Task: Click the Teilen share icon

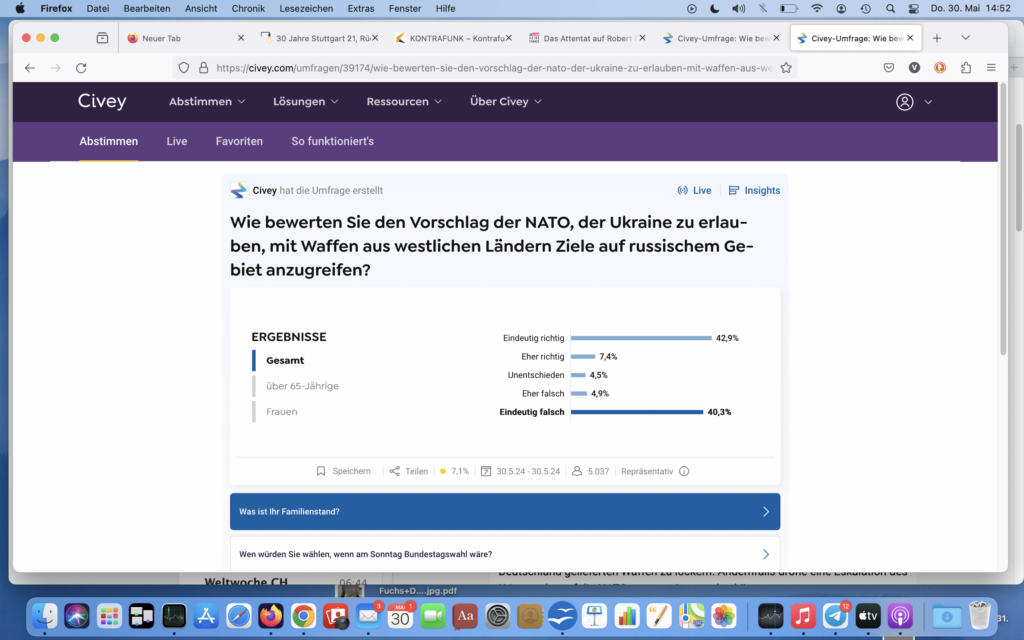Action: pos(394,471)
